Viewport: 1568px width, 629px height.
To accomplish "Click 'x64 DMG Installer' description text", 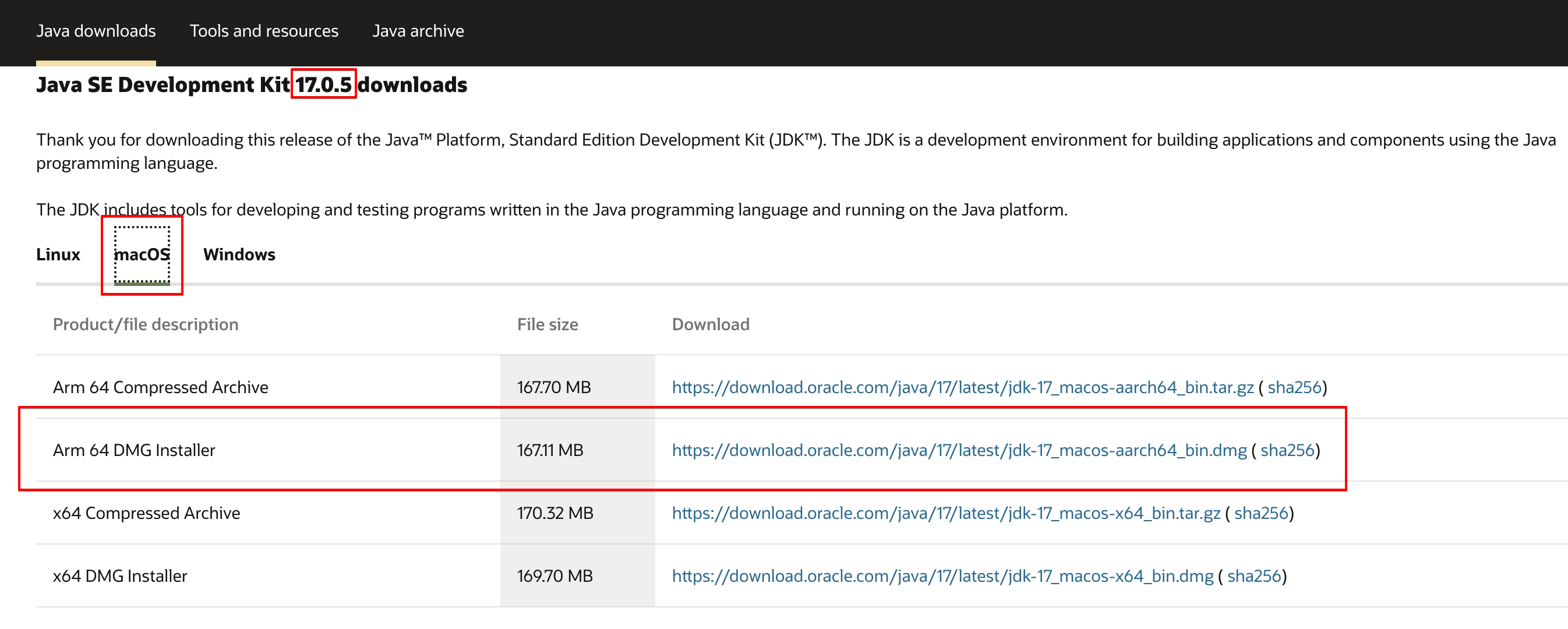I will click(120, 575).
